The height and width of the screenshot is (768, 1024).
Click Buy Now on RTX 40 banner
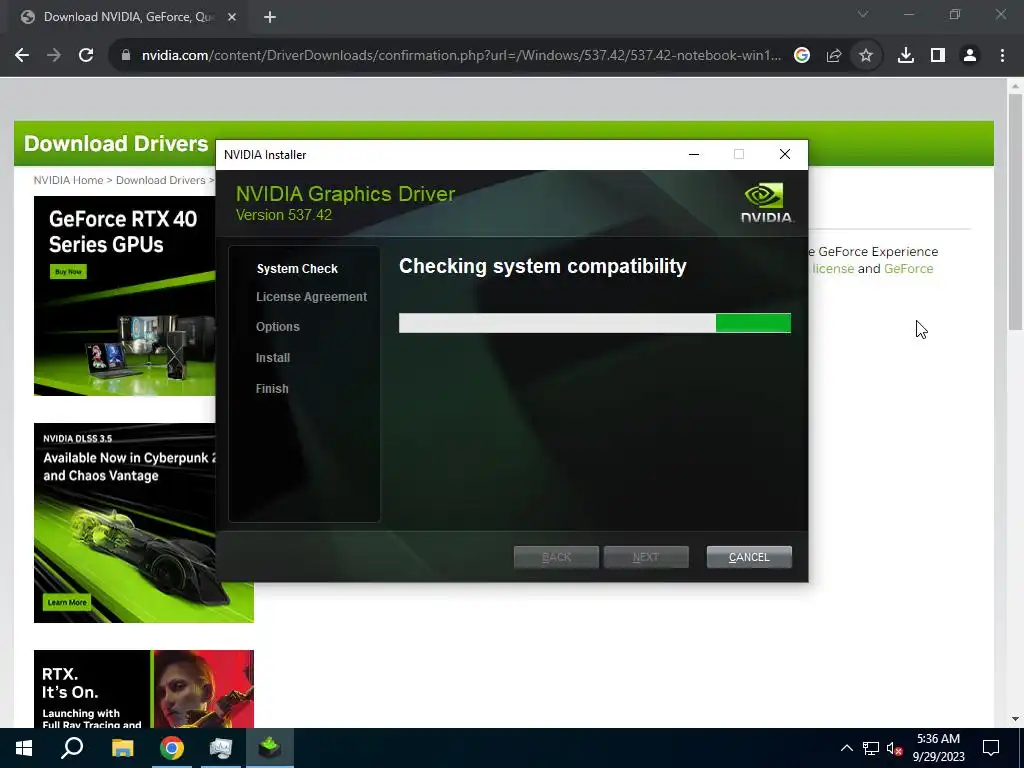pyautogui.click(x=68, y=272)
